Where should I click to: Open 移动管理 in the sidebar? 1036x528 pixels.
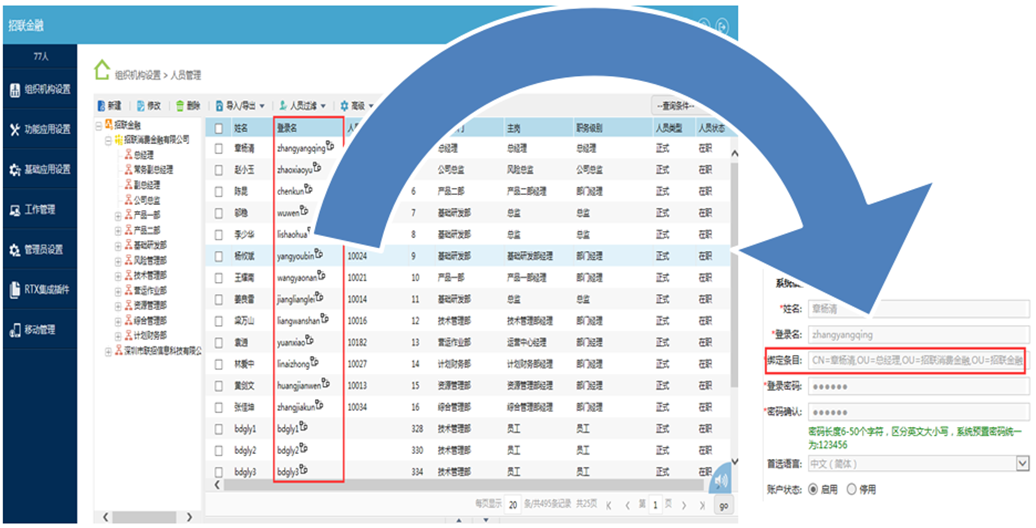40,329
